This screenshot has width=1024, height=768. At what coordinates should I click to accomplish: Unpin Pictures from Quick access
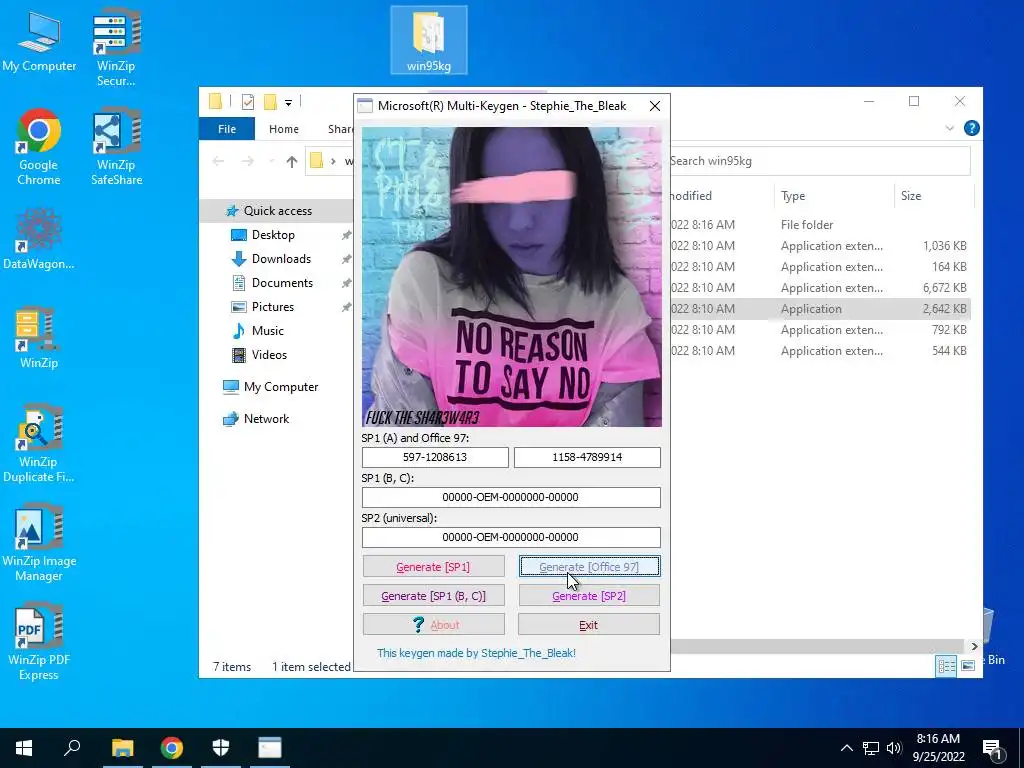point(346,307)
